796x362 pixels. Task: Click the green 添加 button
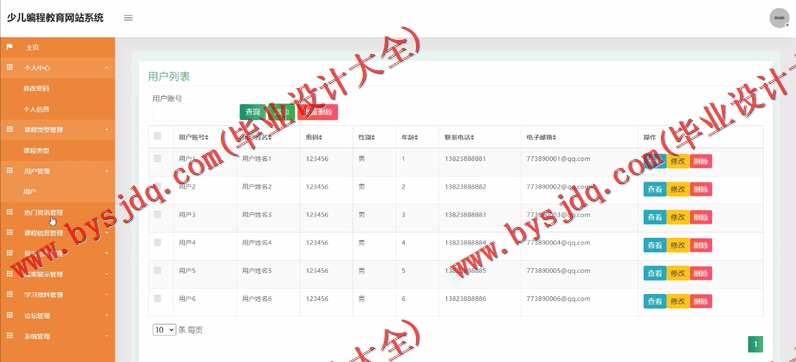click(282, 112)
